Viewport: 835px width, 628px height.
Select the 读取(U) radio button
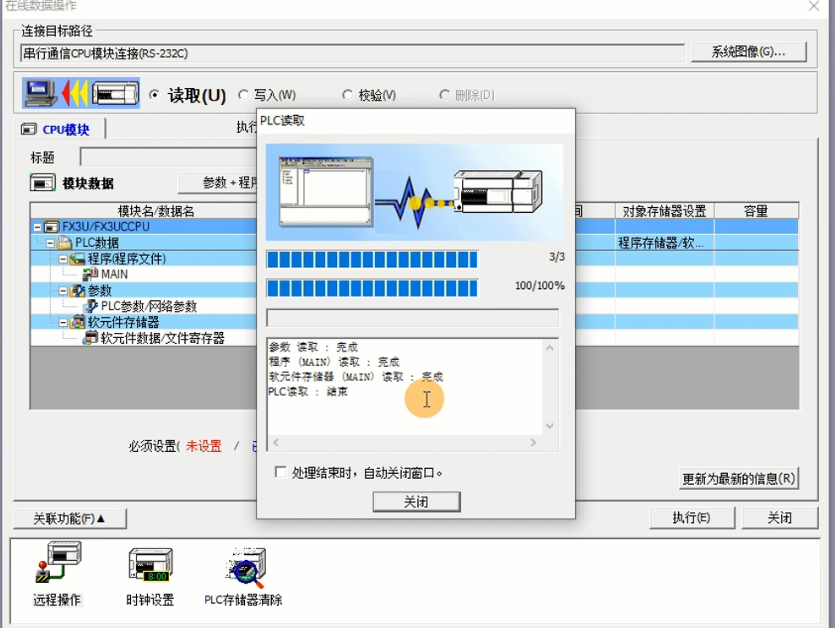pyautogui.click(x=154, y=95)
